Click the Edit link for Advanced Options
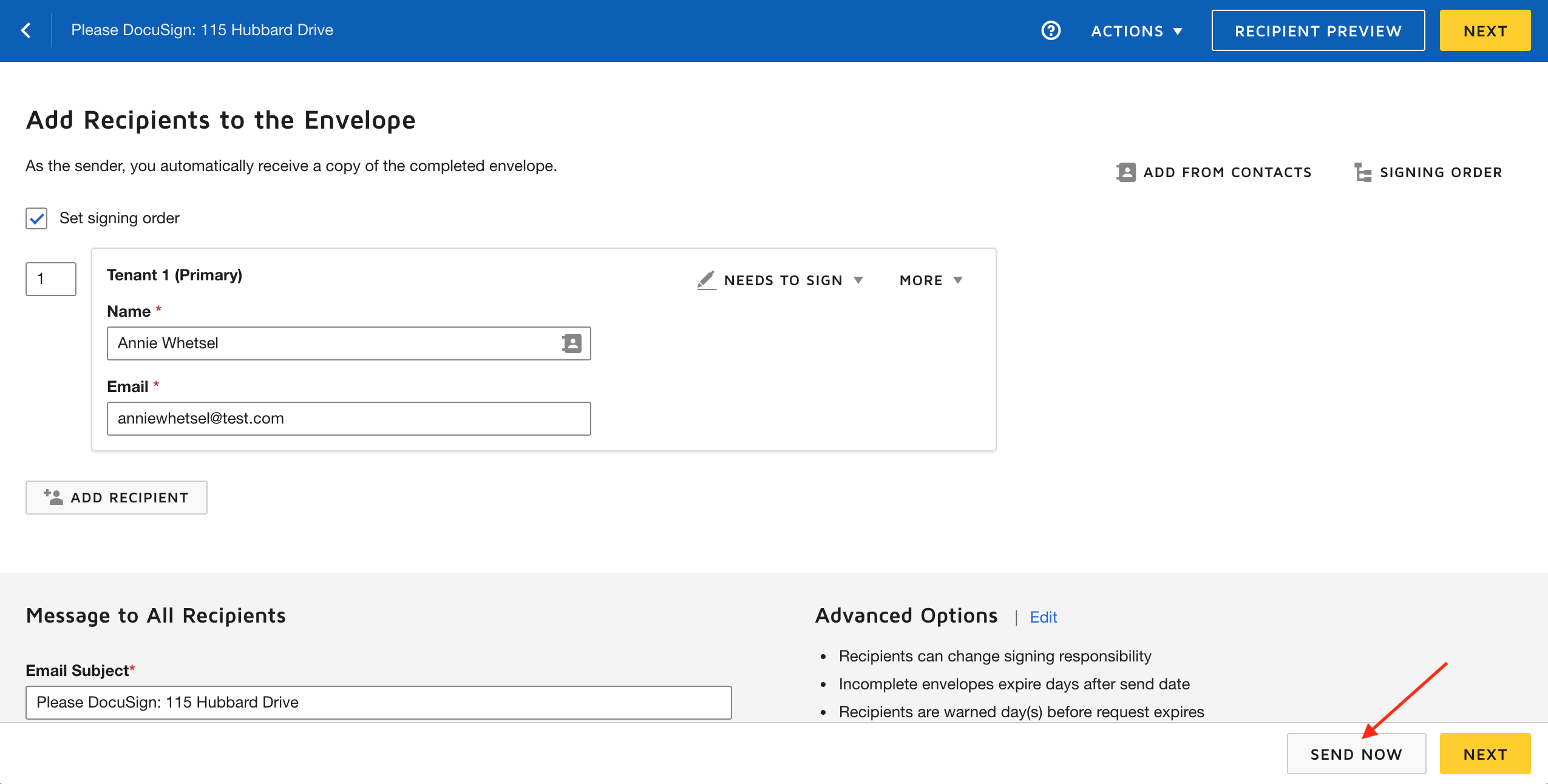Viewport: 1548px width, 784px height. 1043,617
